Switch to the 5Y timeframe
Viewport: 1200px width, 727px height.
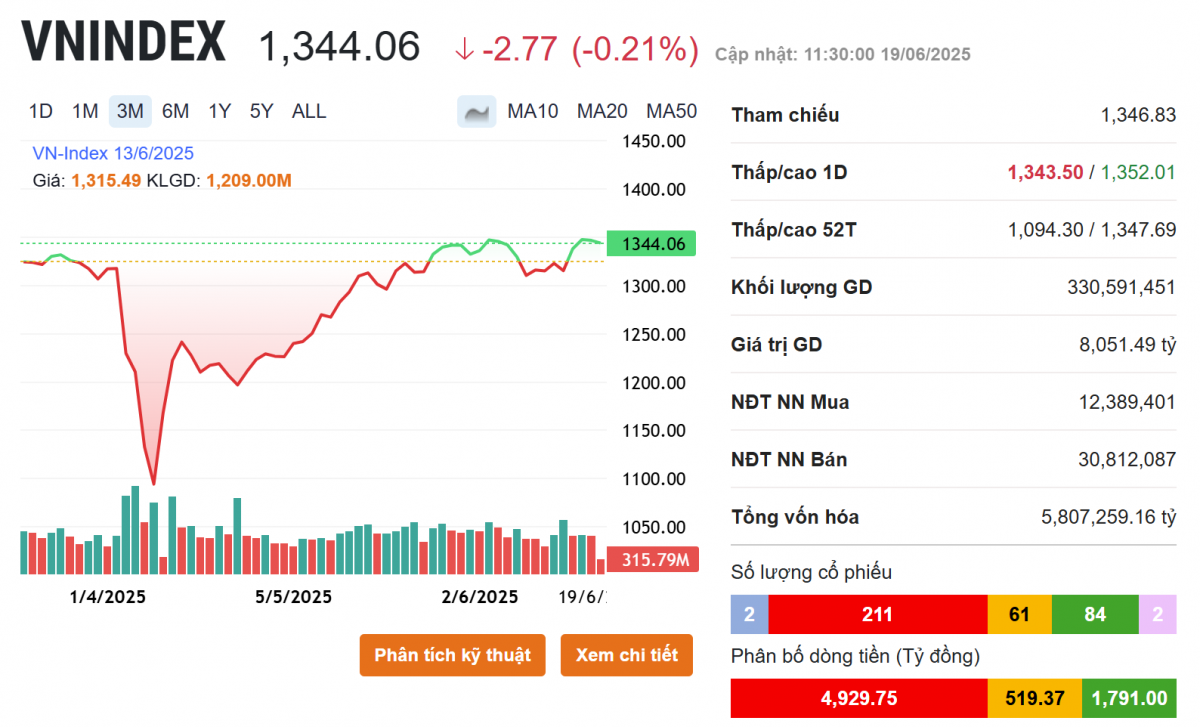point(262,112)
